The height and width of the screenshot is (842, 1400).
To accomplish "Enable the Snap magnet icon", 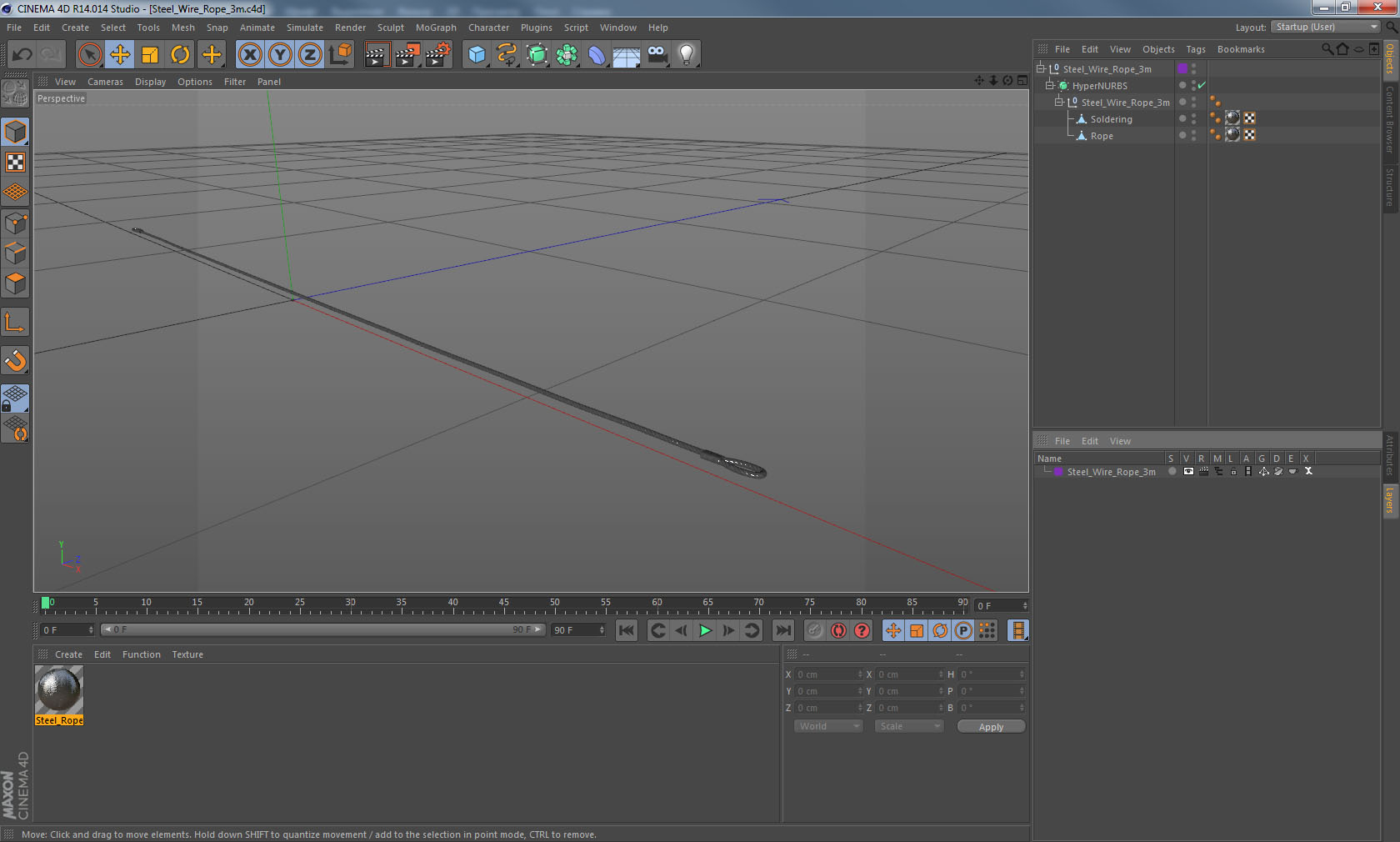I will (x=15, y=360).
